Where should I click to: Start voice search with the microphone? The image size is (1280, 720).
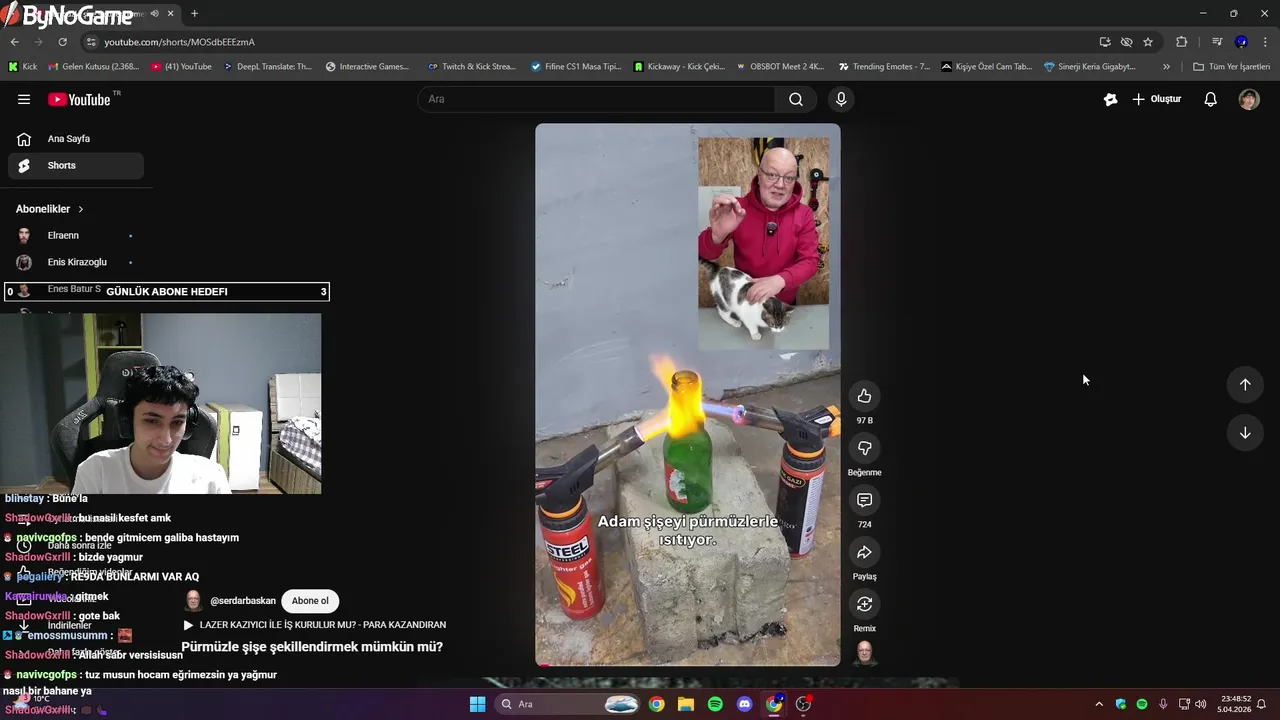pyautogui.click(x=841, y=99)
